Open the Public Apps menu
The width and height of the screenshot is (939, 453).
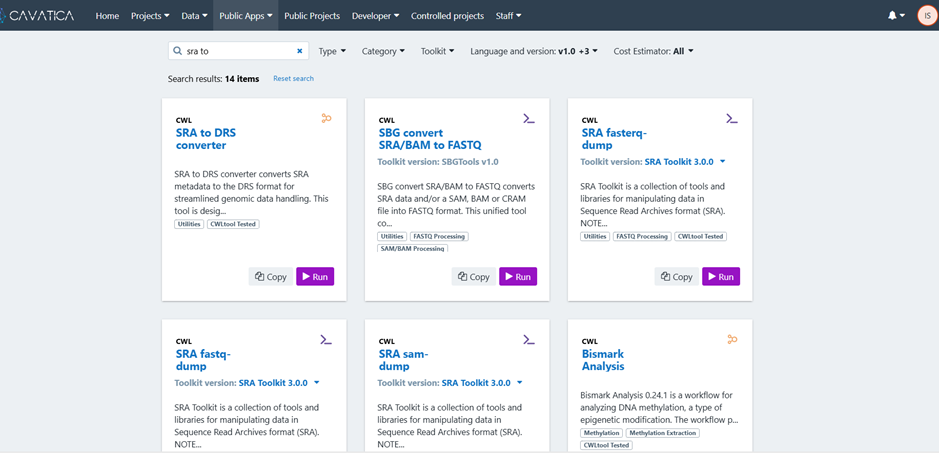tap(246, 16)
